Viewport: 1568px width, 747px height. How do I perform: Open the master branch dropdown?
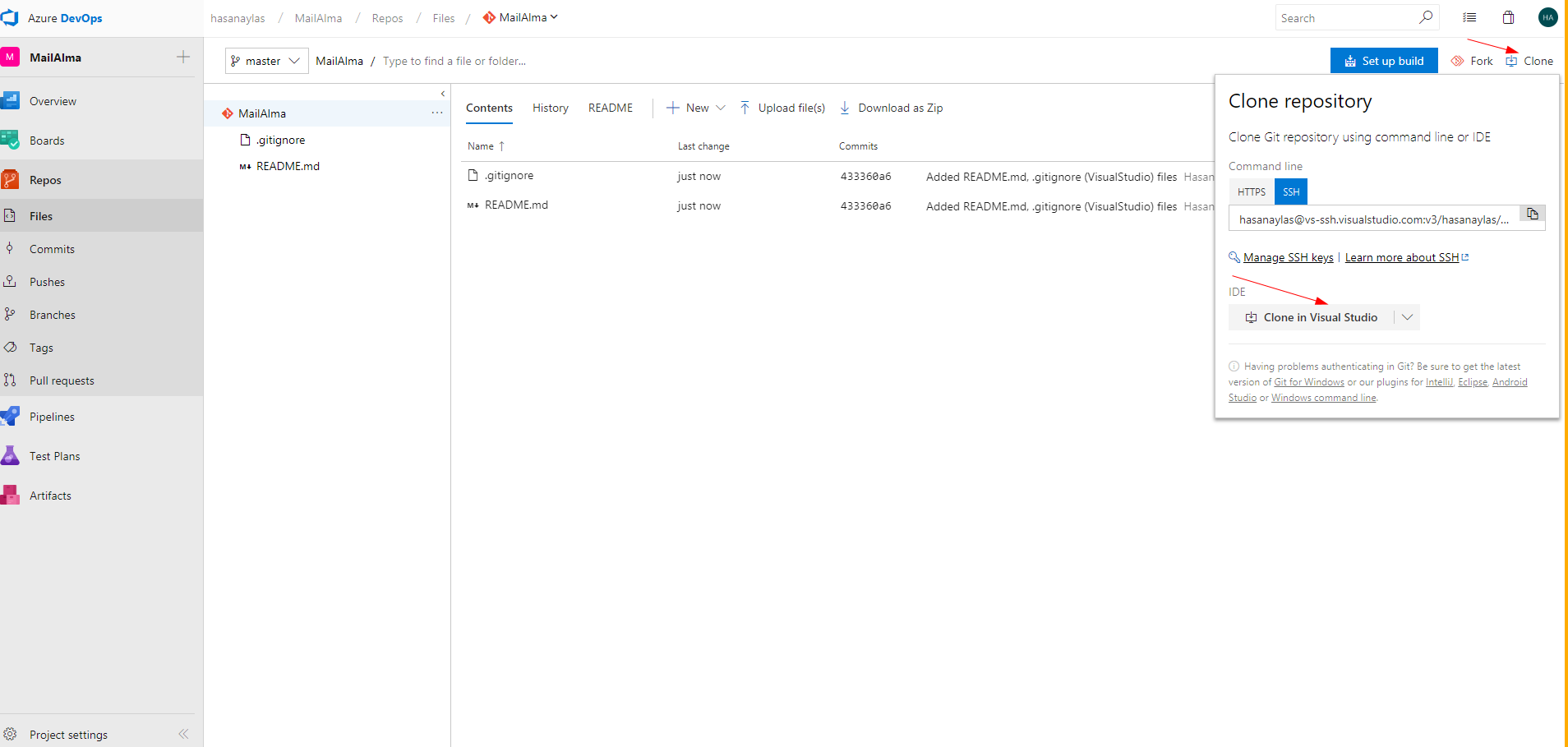point(267,61)
